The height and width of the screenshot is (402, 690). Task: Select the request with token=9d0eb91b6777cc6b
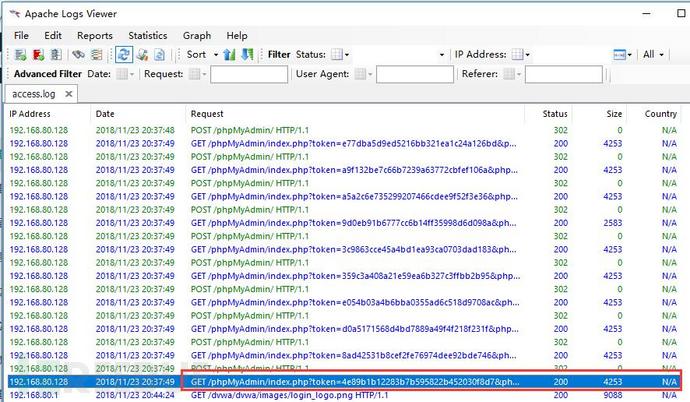point(353,223)
